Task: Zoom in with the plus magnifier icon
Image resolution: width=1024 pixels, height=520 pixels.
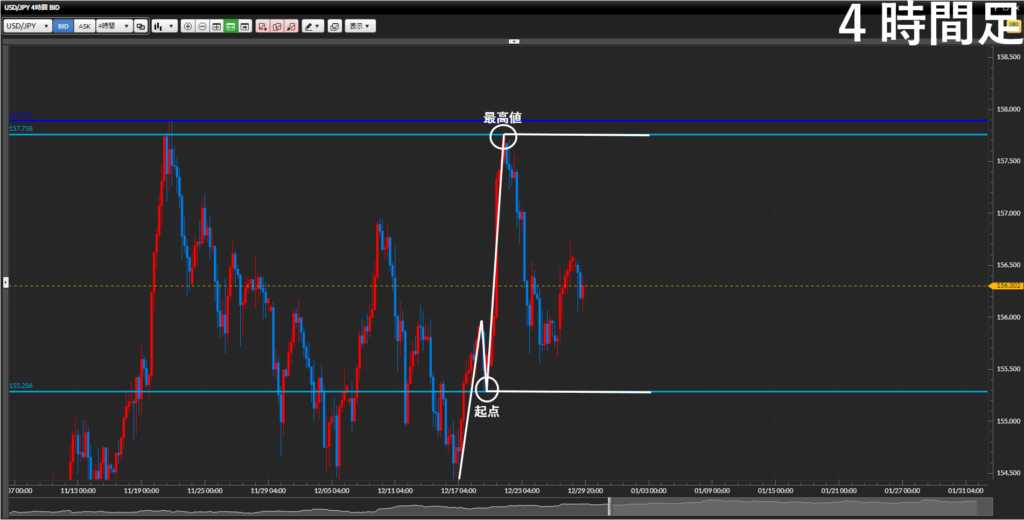Action: (188, 26)
